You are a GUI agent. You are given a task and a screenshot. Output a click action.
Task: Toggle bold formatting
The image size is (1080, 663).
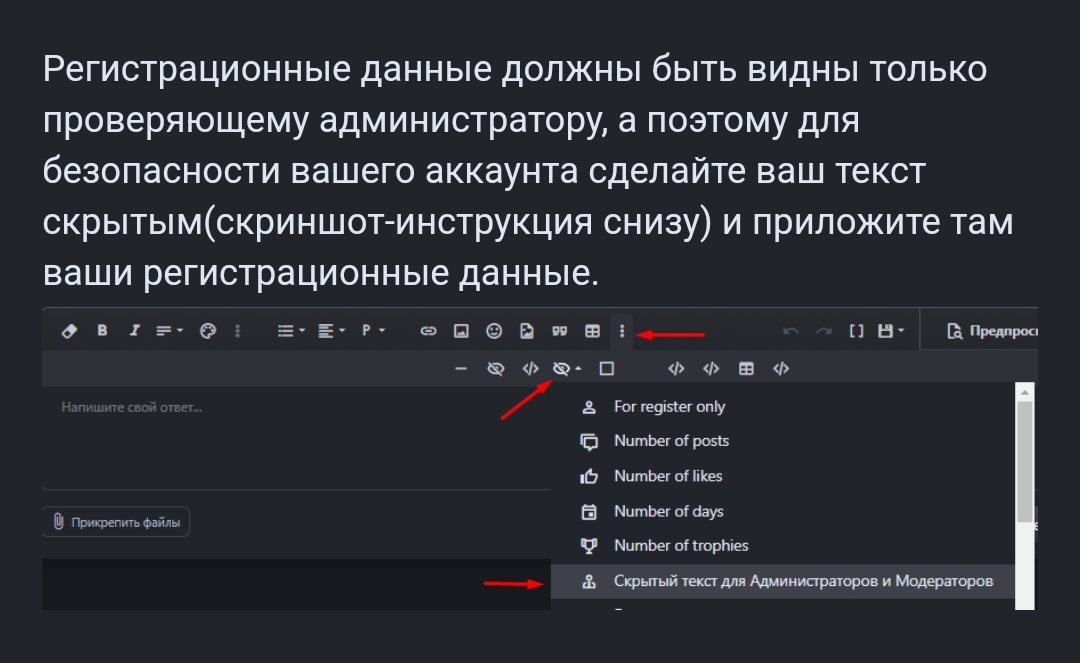click(102, 331)
